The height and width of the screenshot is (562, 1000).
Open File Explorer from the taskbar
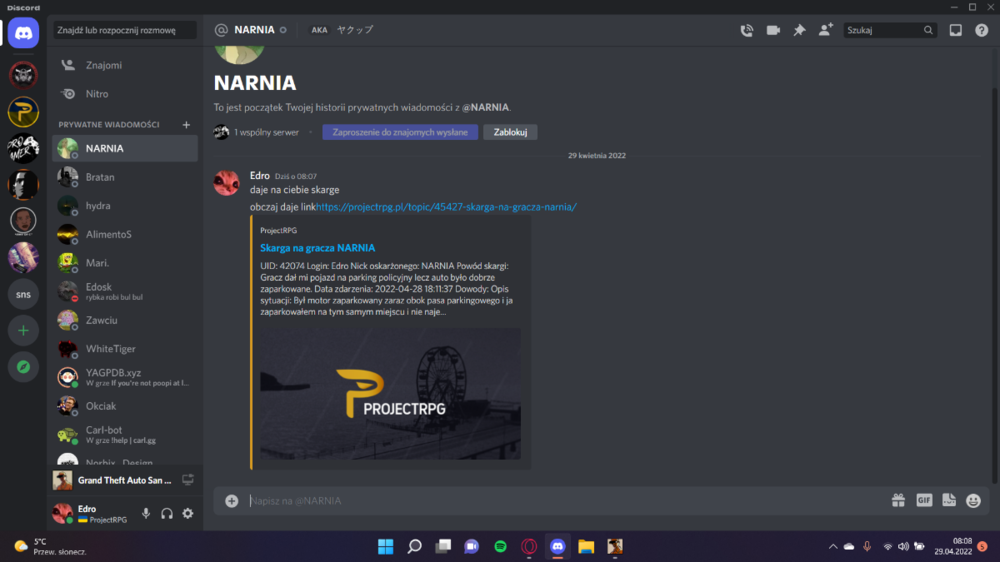tap(586, 547)
